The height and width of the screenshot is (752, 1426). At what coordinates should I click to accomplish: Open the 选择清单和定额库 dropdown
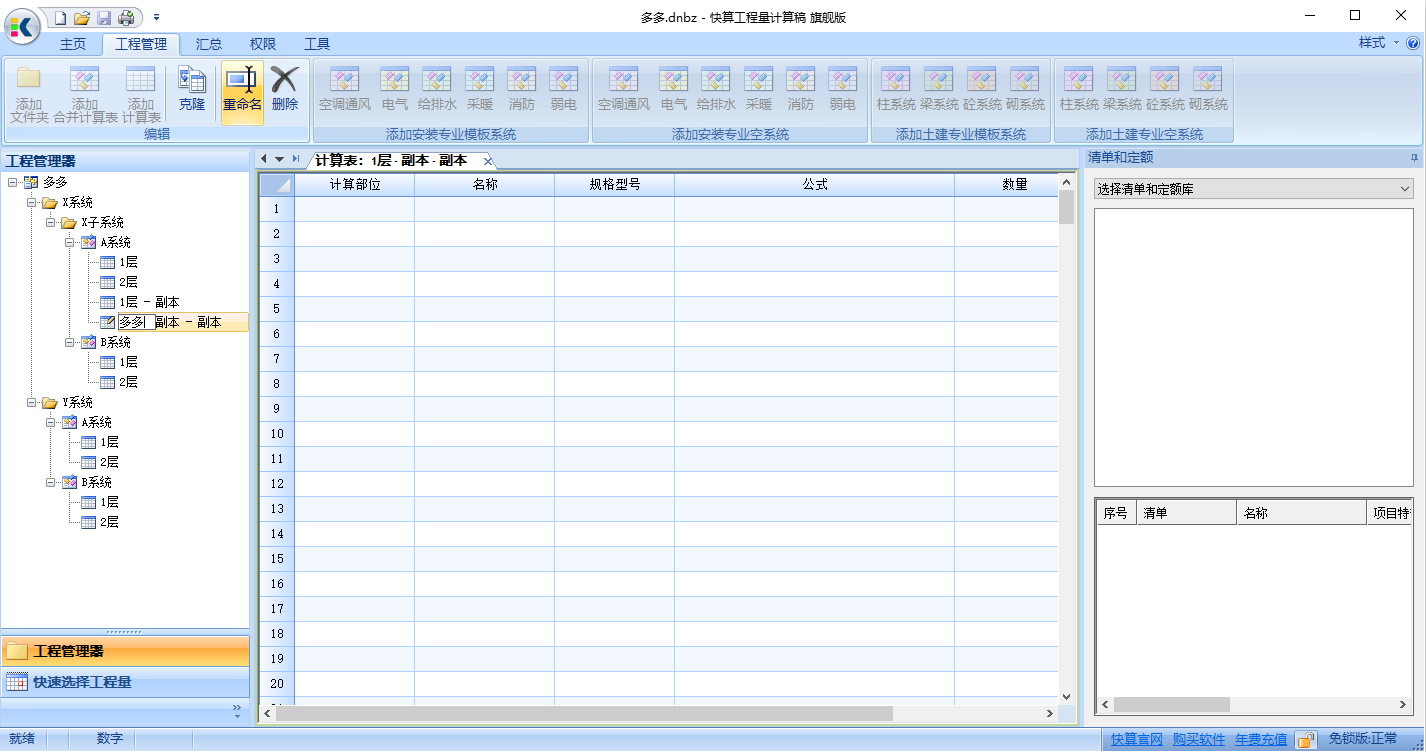(1404, 188)
